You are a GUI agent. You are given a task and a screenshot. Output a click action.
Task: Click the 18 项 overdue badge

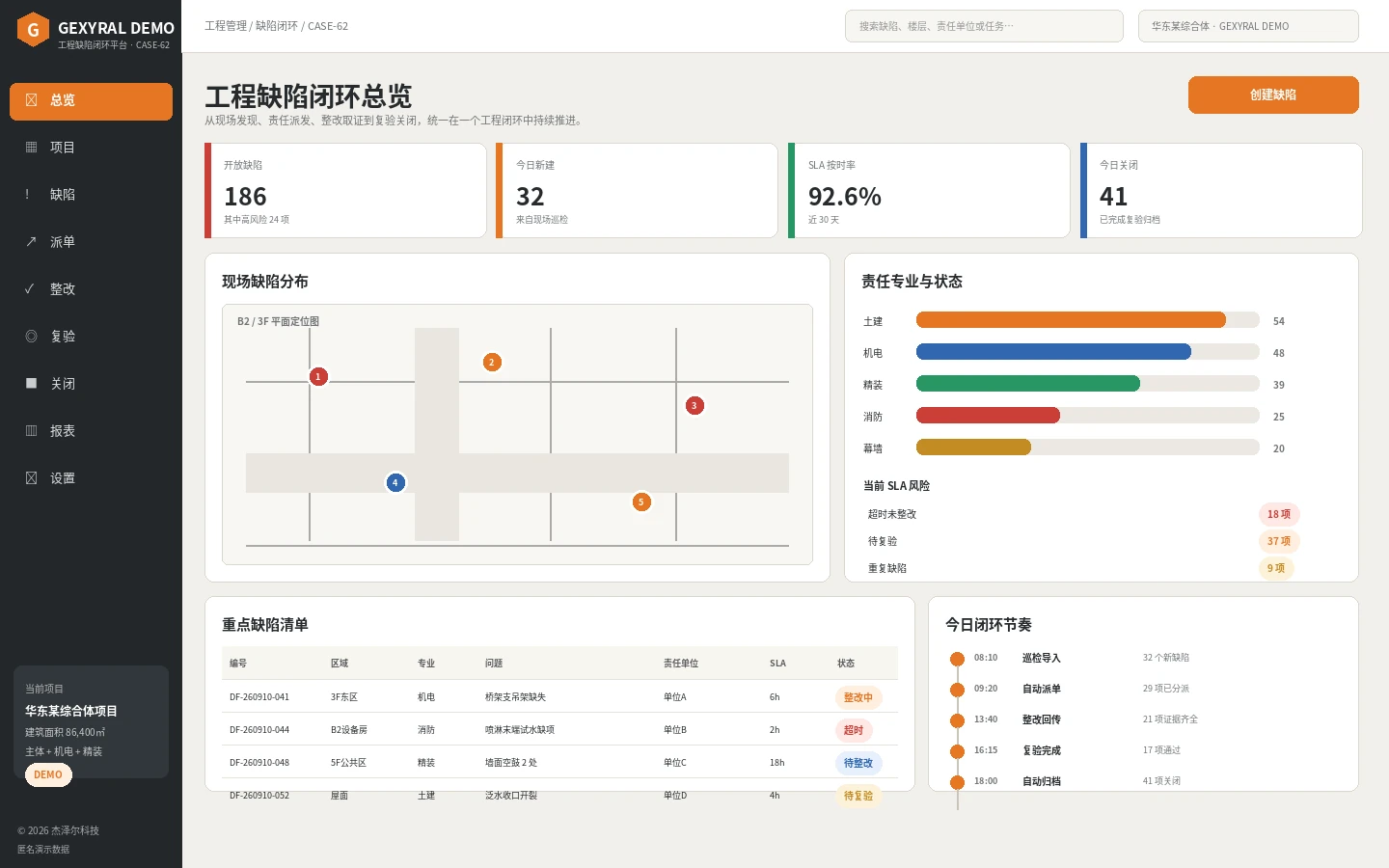coord(1279,514)
